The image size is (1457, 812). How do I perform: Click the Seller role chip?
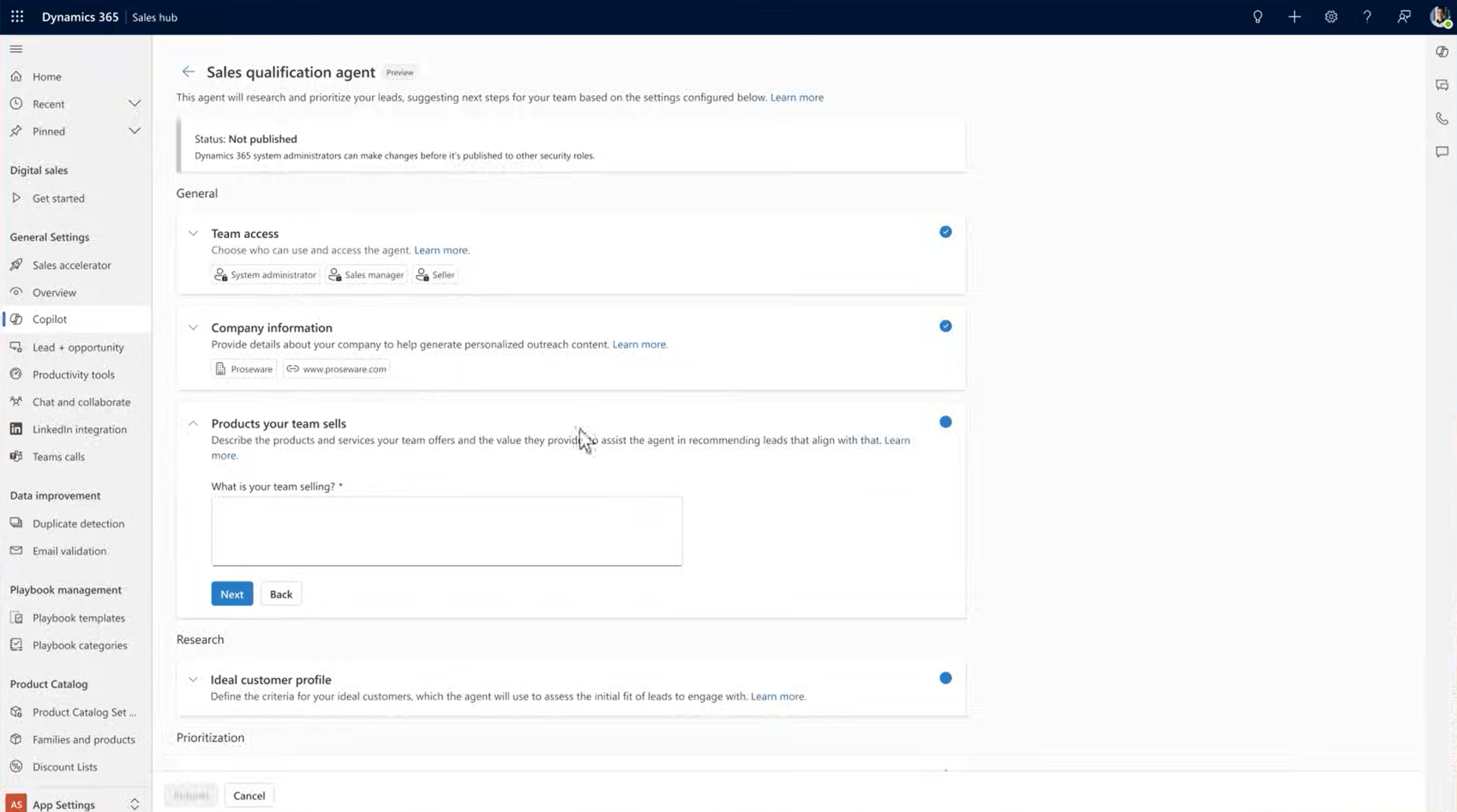tap(435, 275)
